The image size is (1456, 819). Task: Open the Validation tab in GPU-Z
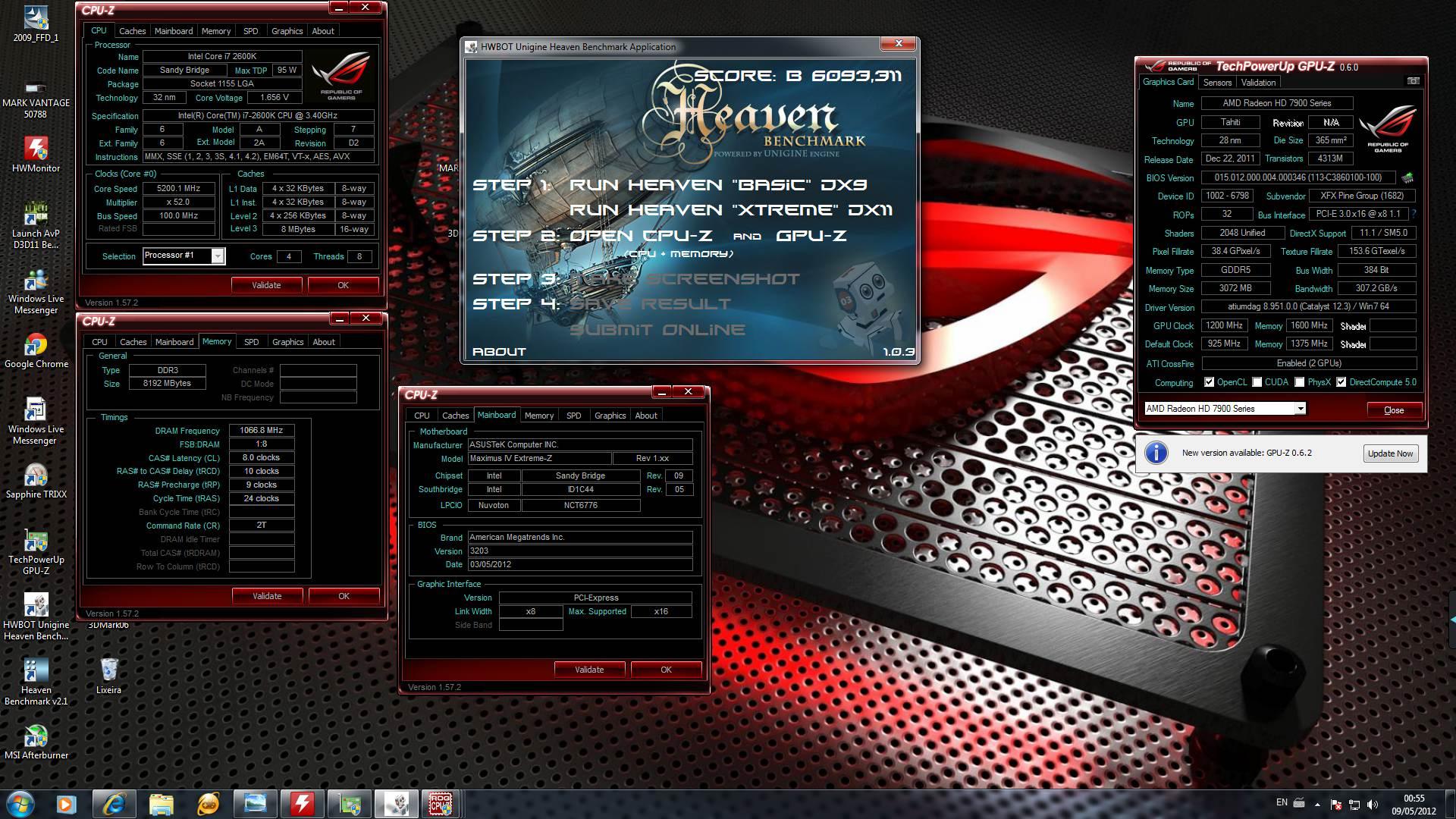[x=1258, y=83]
